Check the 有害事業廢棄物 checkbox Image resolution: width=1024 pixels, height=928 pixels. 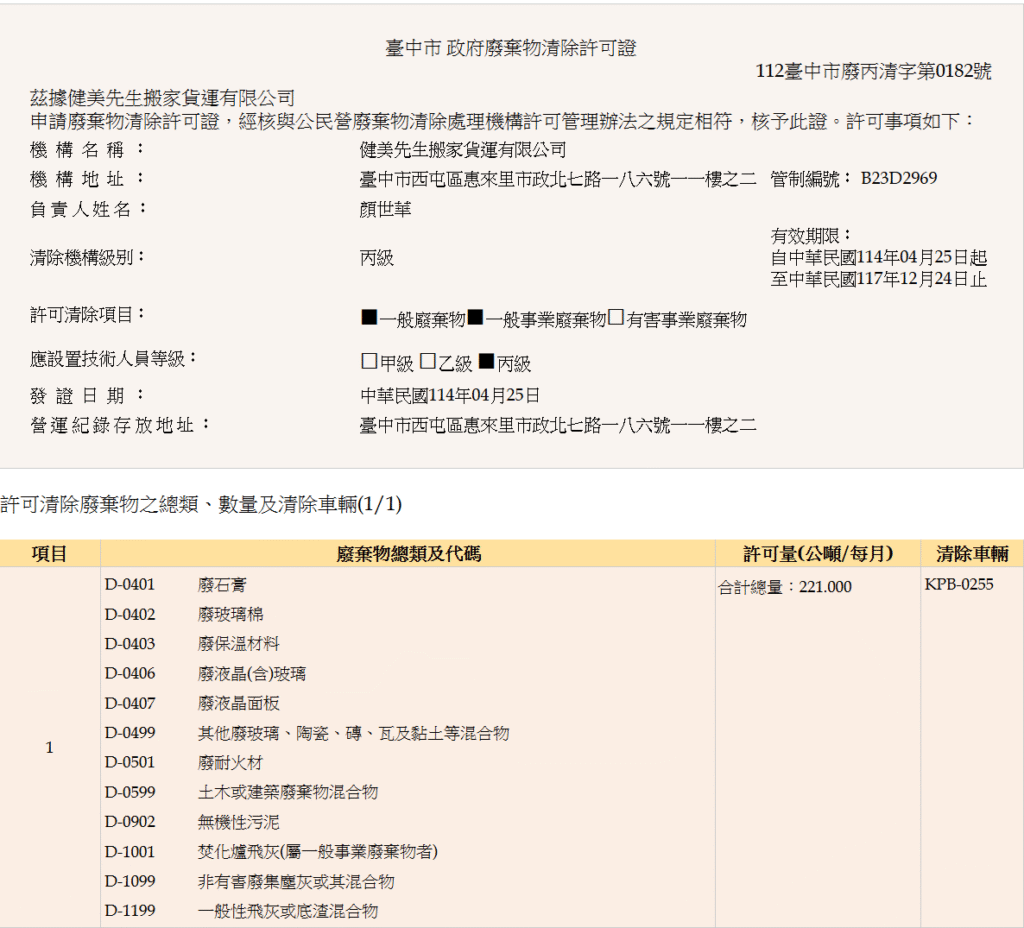coord(616,318)
